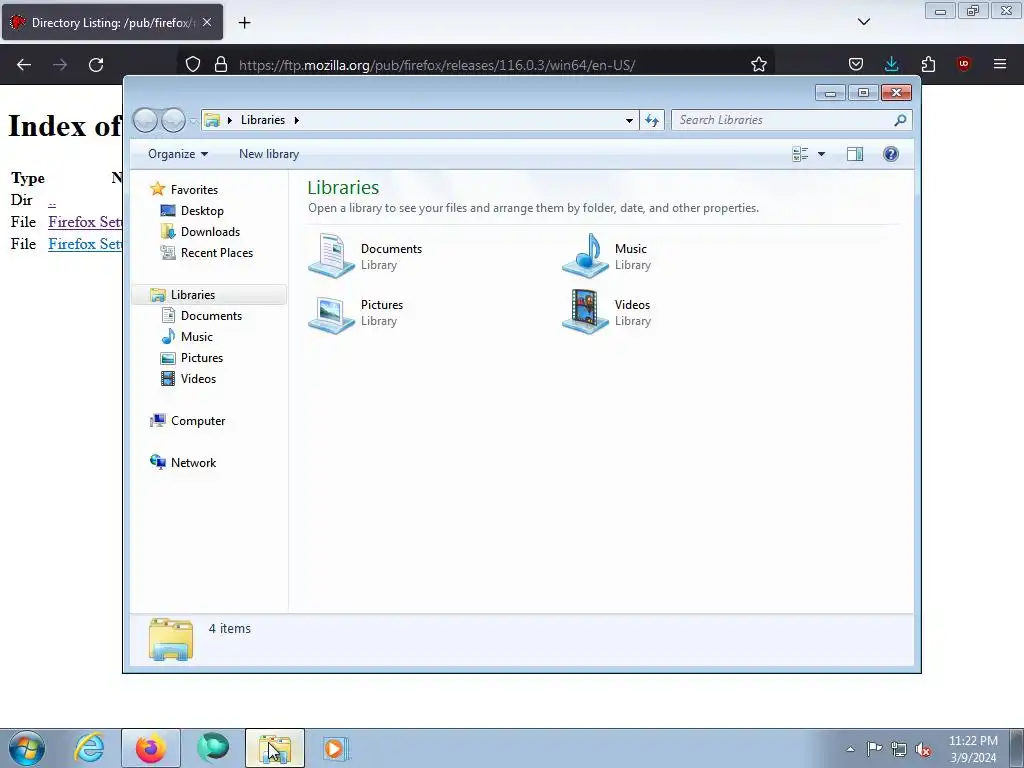This screenshot has width=1024, height=768.
Task: Open Firefox extensions menu
Action: pos(928,65)
